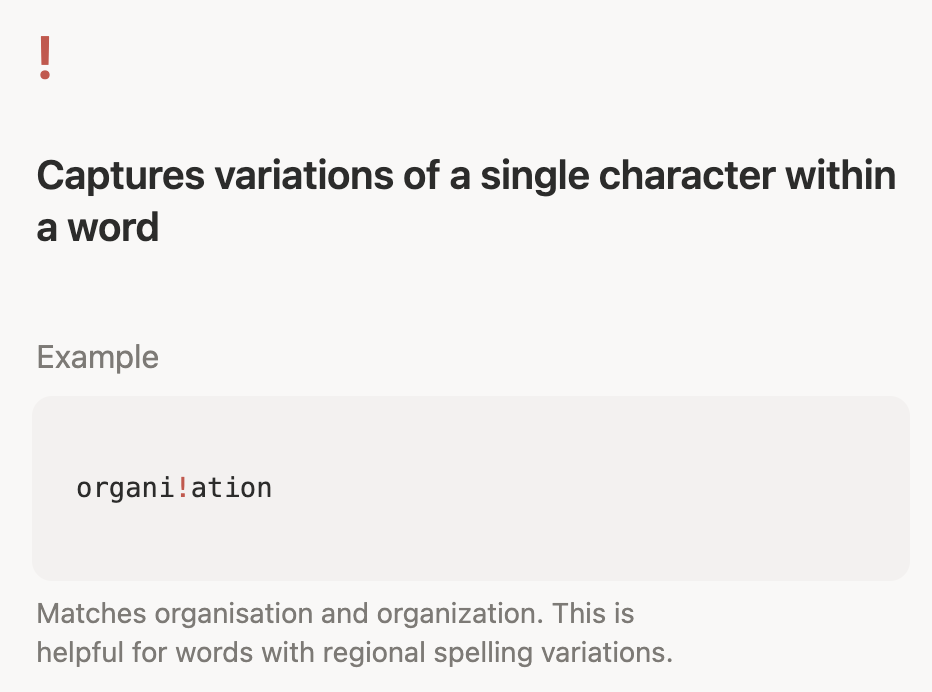This screenshot has width=932, height=692.
Task: Click the red exclamation mark inside the code example
Action: [x=182, y=488]
